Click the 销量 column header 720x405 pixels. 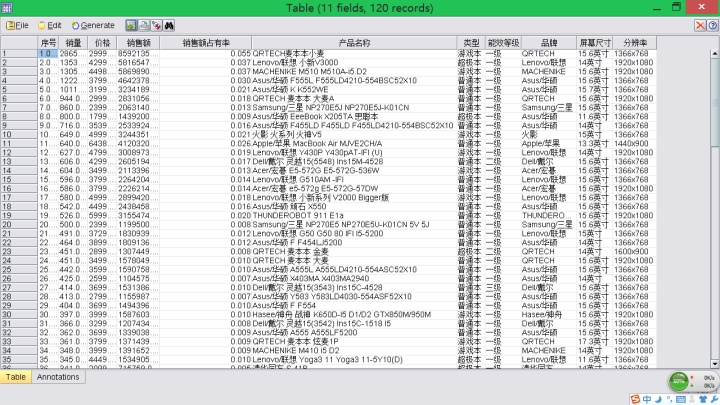pos(73,43)
